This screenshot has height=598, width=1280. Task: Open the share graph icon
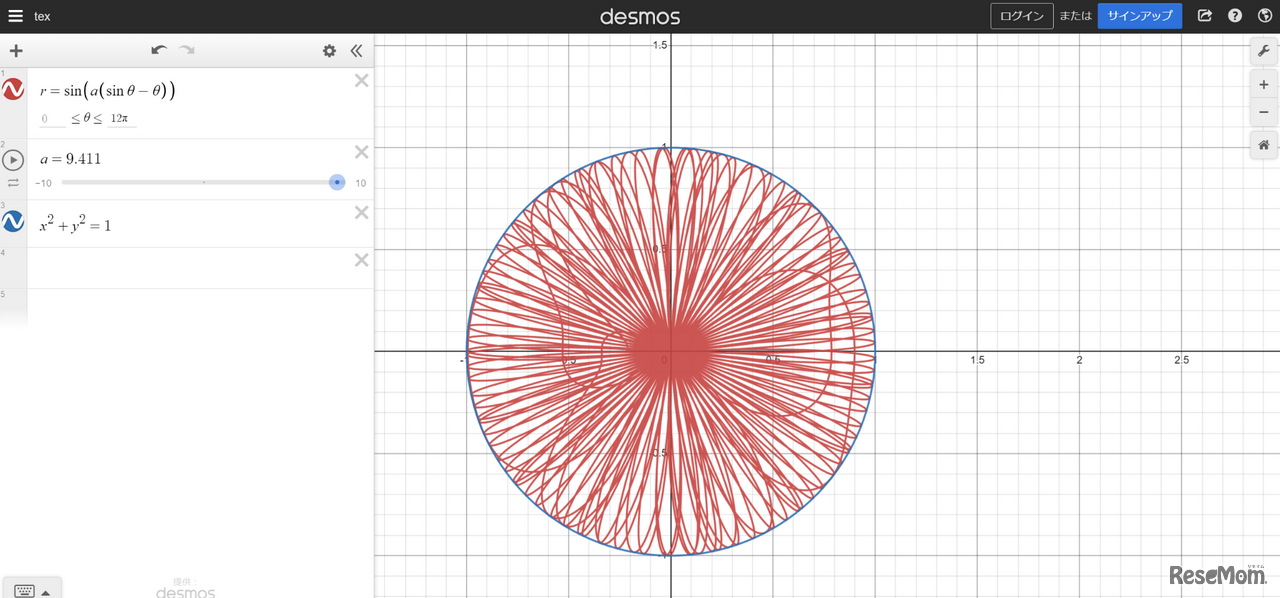pos(1205,16)
